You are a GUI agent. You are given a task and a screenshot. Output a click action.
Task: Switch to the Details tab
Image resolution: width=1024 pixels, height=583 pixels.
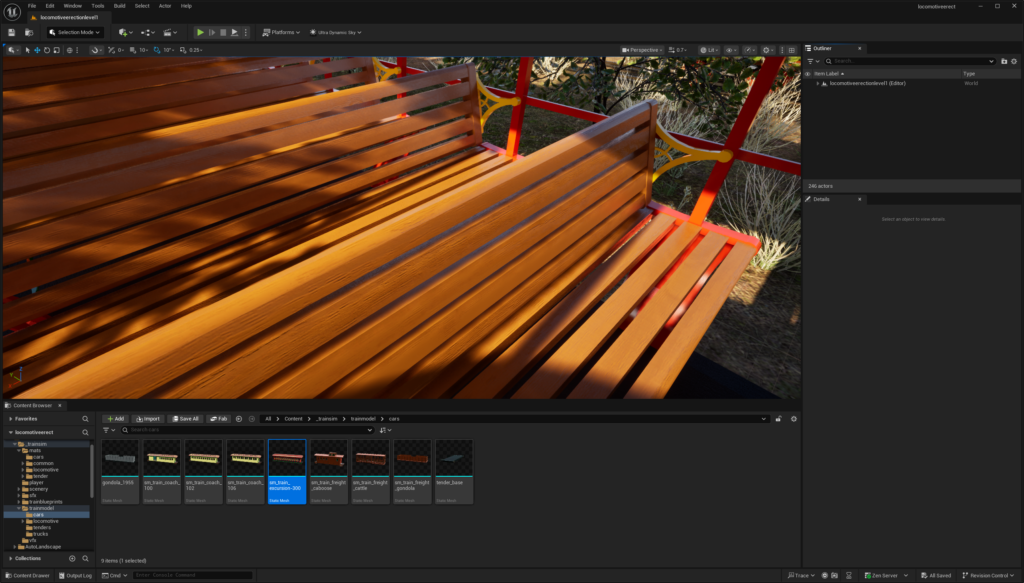(x=821, y=199)
